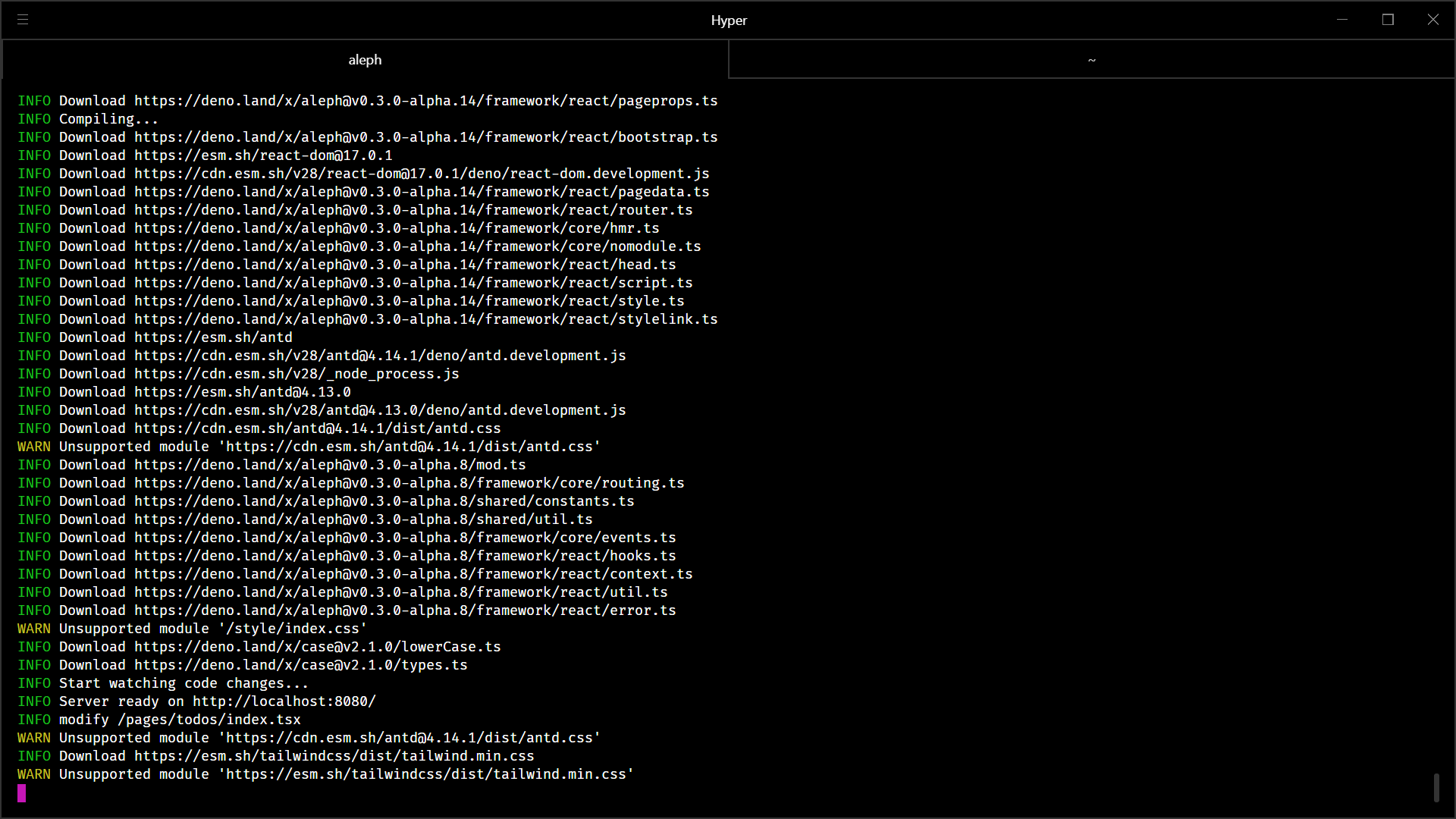1456x819 pixels.
Task: Click the lowerCase.ts deno.land link
Action: click(317, 646)
